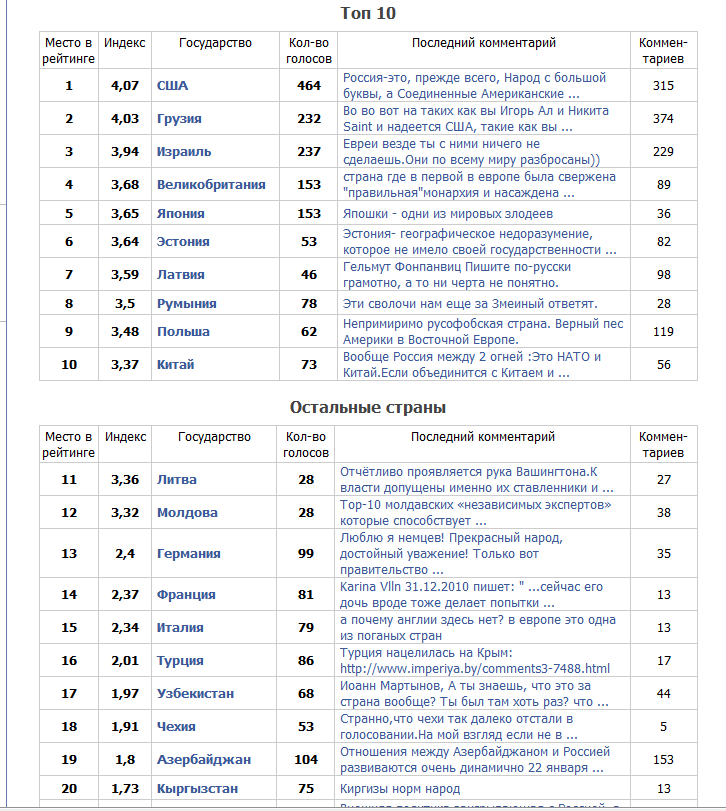The height and width of the screenshot is (811, 726).
Task: Click the Чехия comment count 5
Action: click(663, 727)
